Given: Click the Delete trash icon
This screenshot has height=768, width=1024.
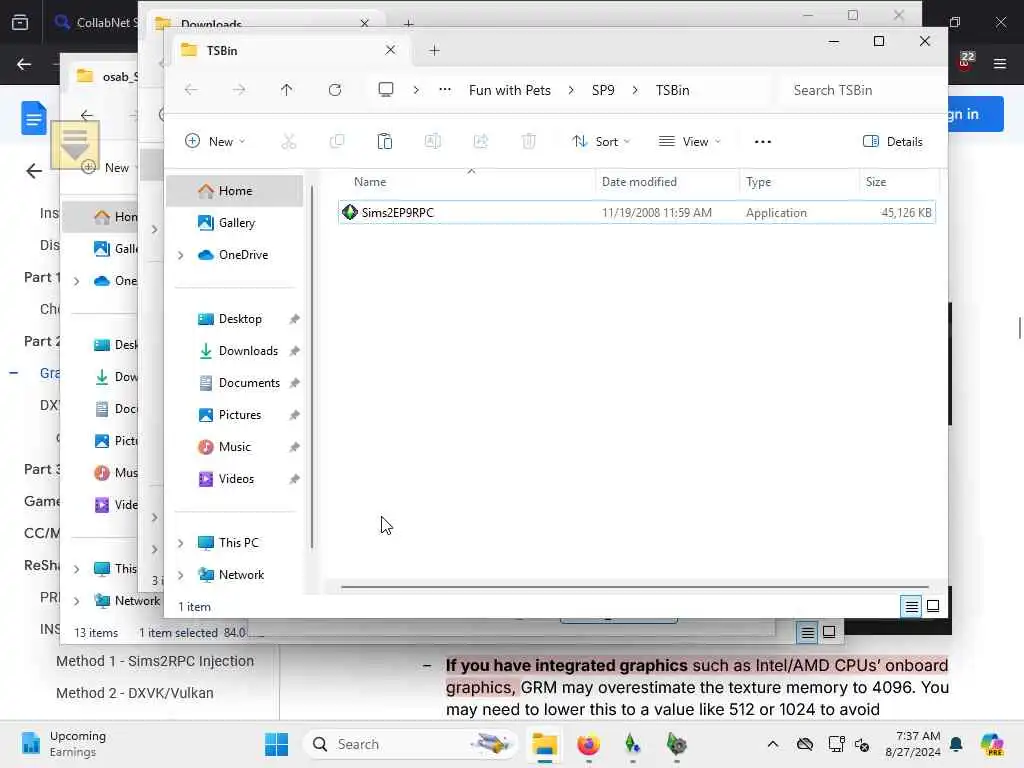Looking at the screenshot, I should 529,142.
